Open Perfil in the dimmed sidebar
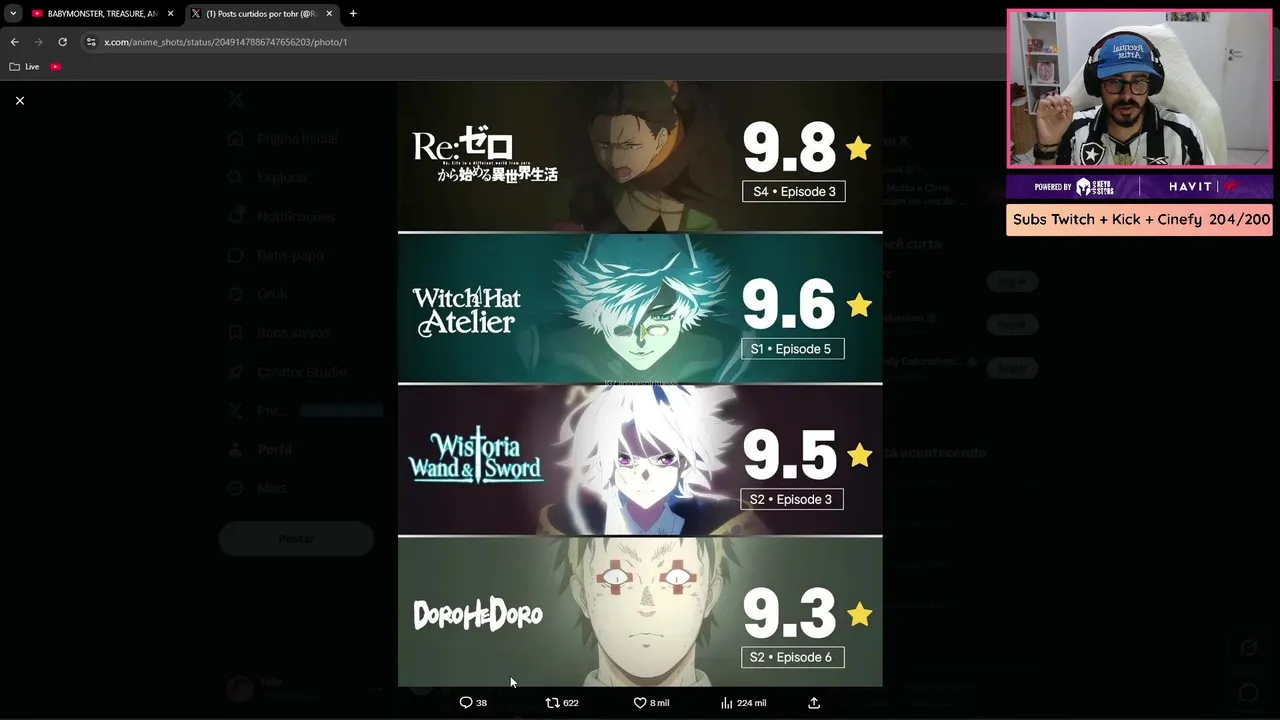Image resolution: width=1280 pixels, height=720 pixels. (x=260, y=450)
